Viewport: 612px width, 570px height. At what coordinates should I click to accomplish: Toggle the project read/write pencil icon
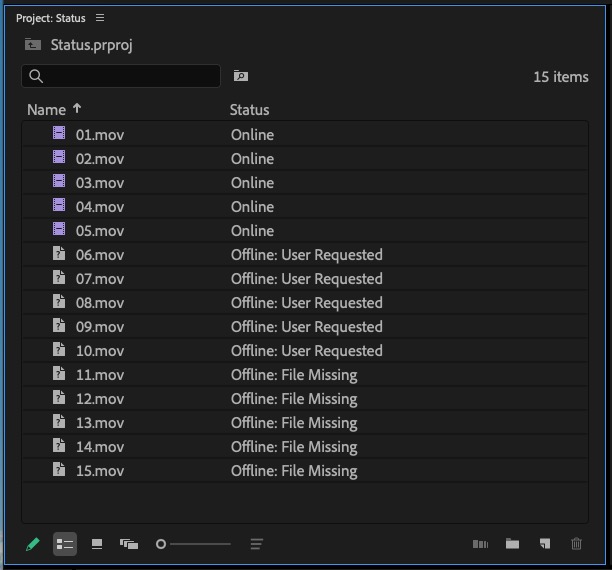point(33,544)
